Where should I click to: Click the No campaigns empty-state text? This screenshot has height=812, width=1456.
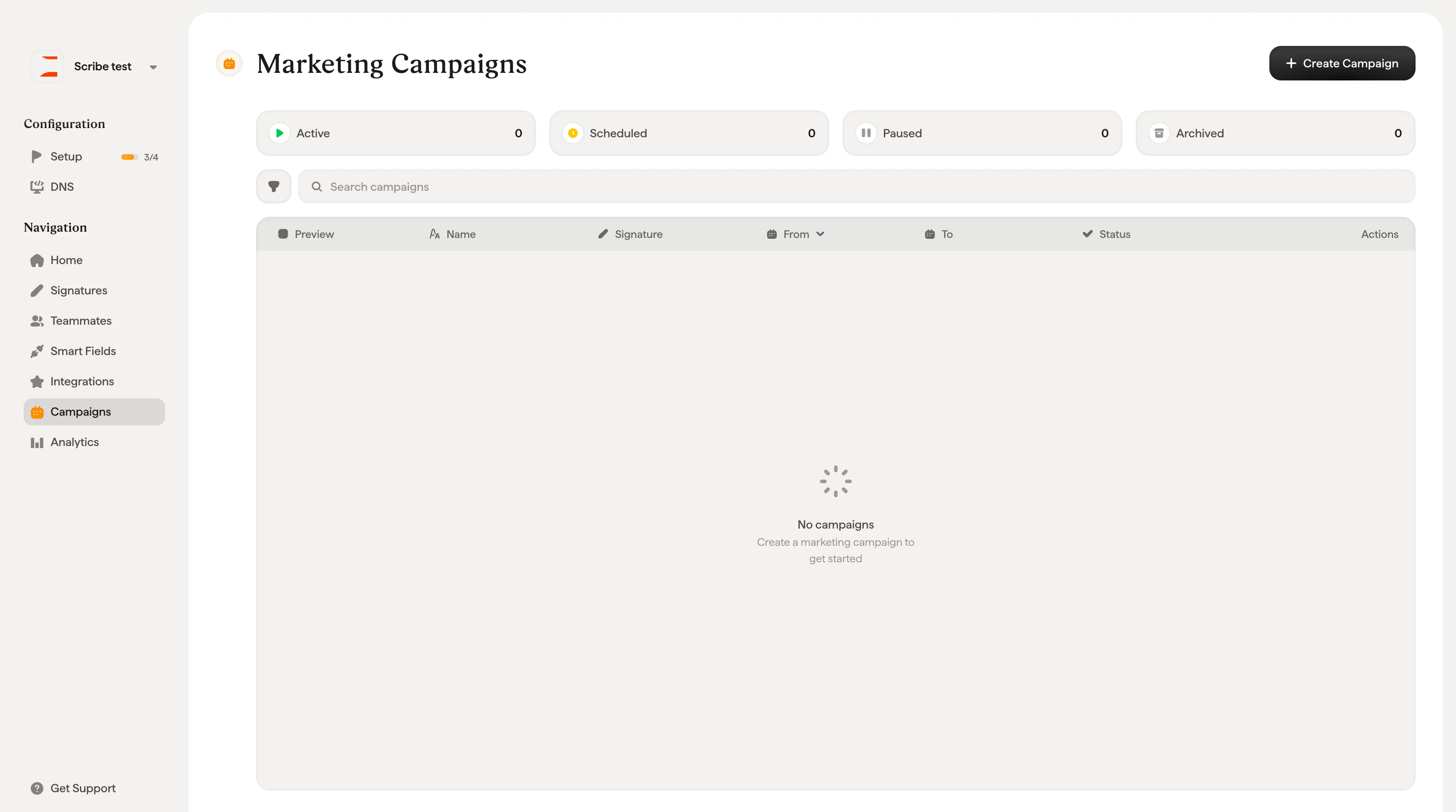coord(835,525)
